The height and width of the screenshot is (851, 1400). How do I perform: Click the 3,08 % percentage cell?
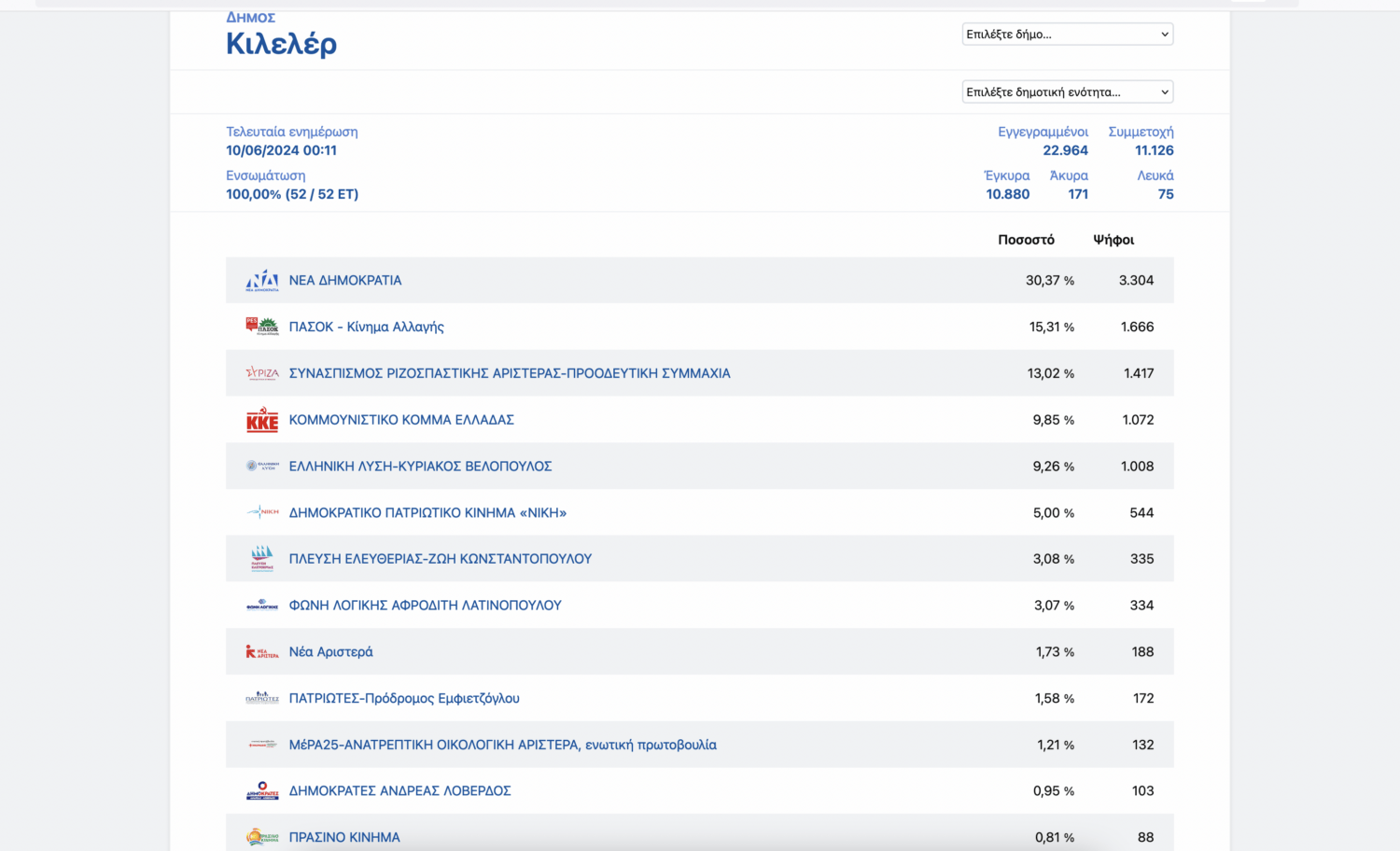(1054, 559)
